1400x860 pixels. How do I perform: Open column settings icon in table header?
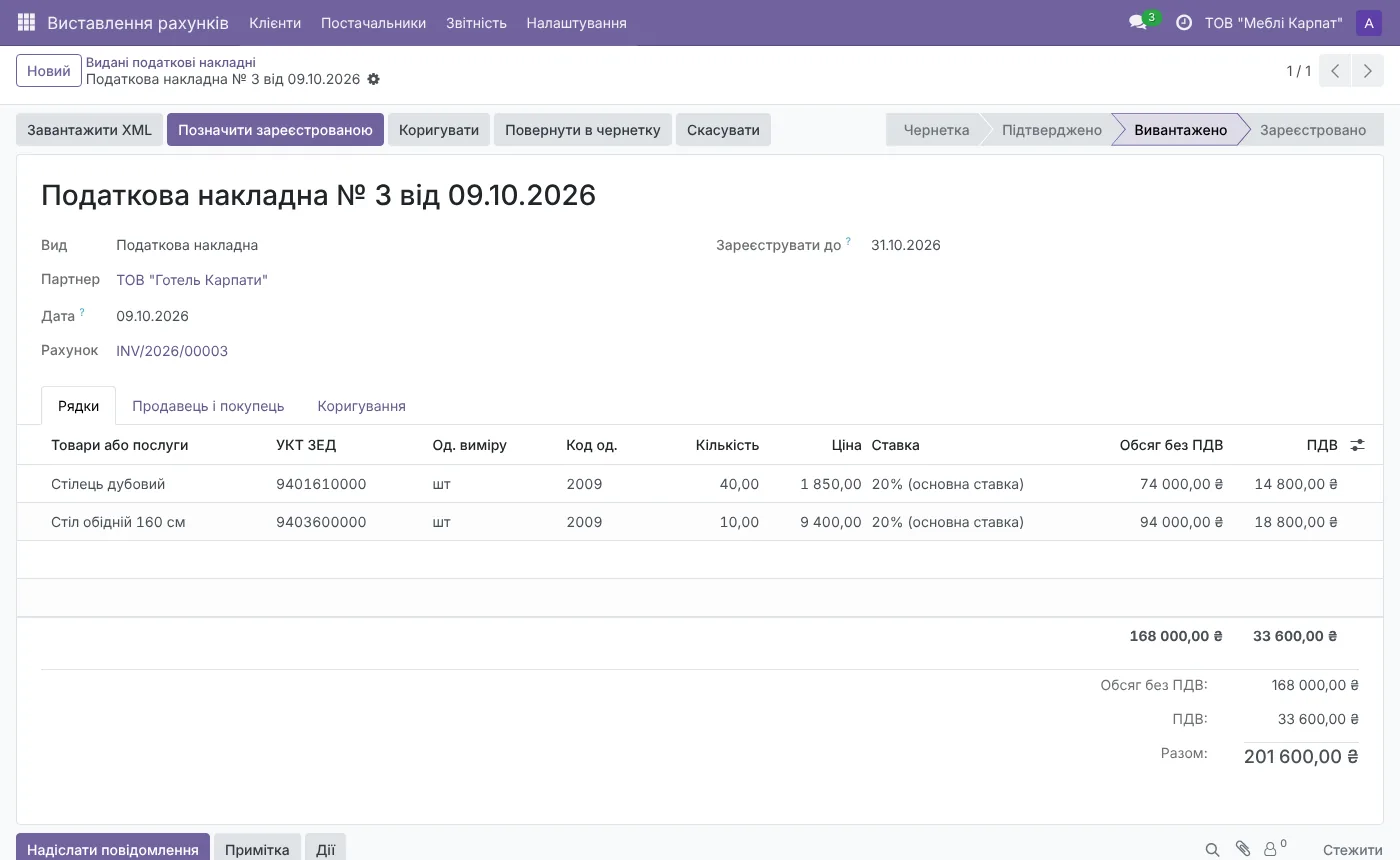(x=1357, y=445)
